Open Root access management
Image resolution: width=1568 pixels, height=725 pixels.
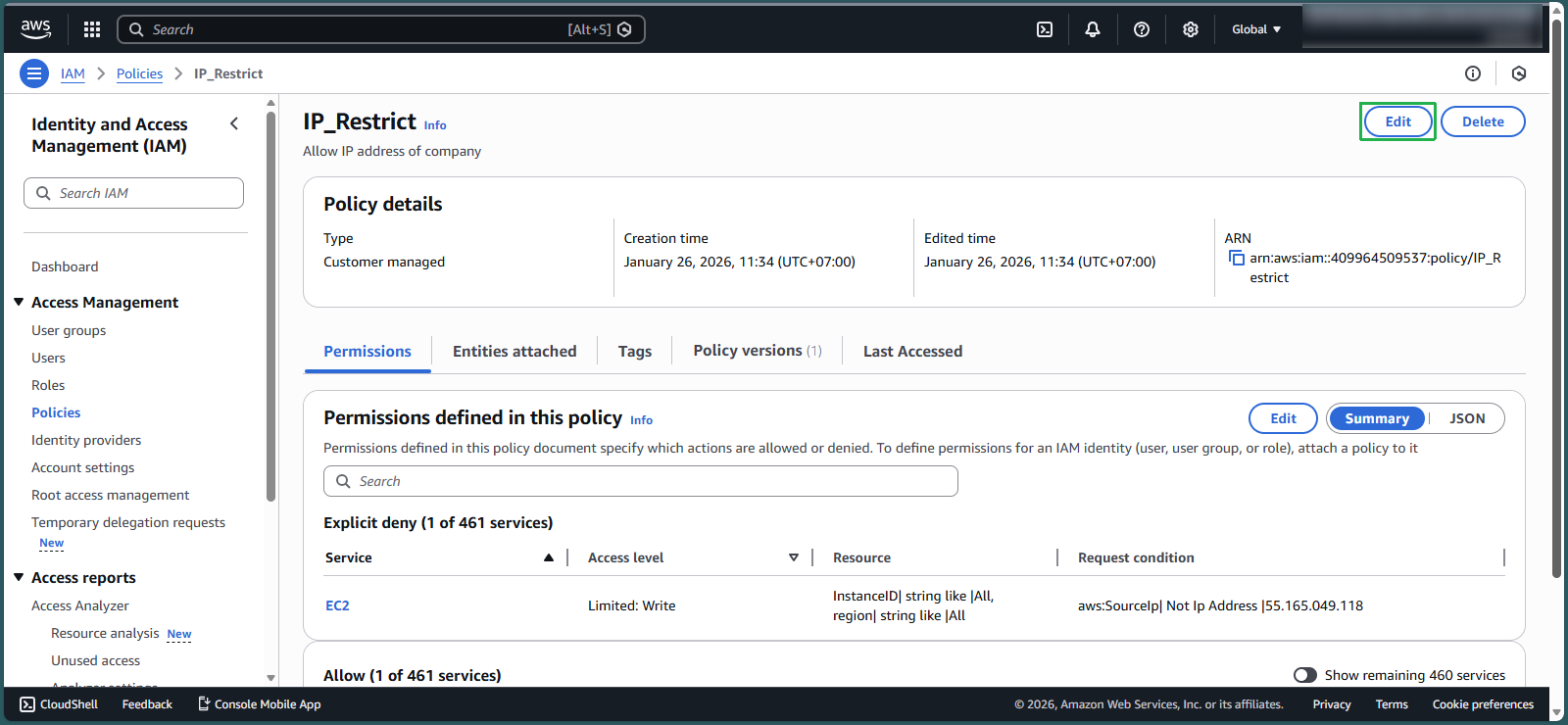[x=111, y=495]
